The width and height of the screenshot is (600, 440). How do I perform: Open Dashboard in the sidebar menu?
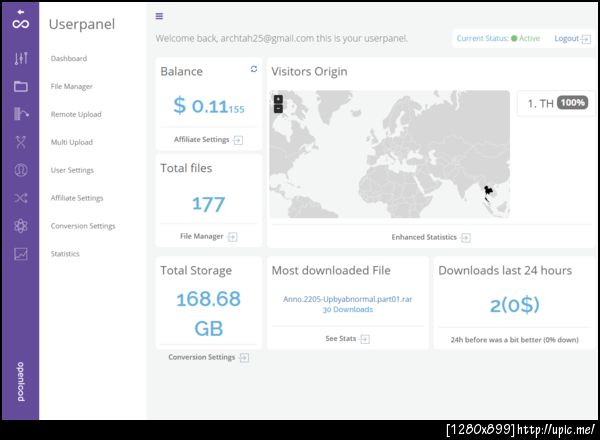click(x=69, y=59)
